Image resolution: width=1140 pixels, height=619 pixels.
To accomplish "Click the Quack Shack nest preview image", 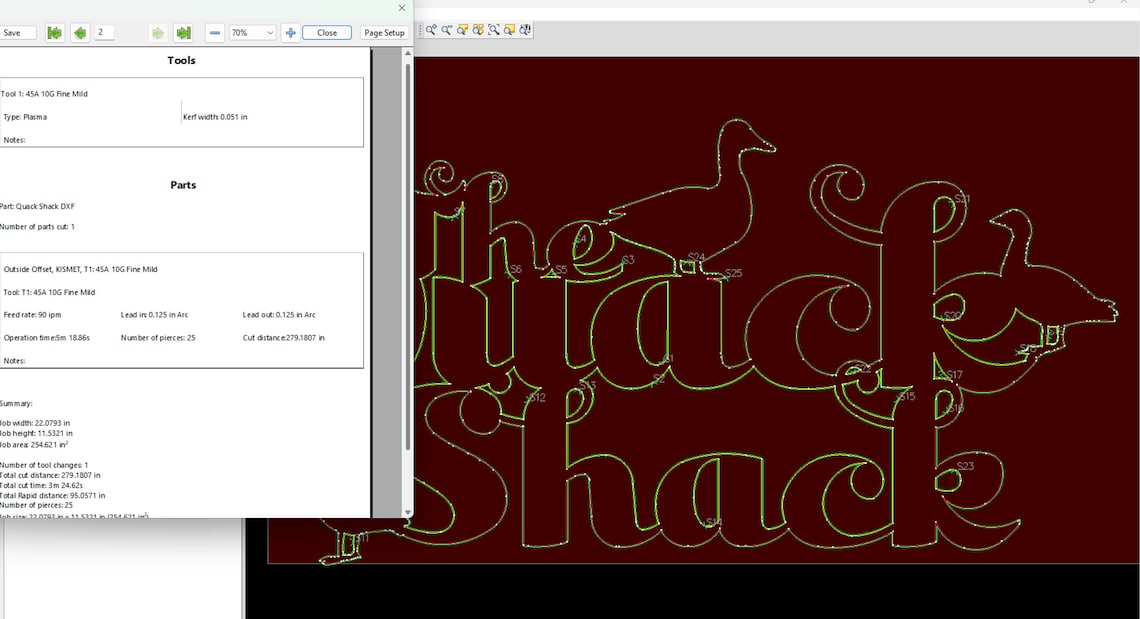I will [x=750, y=300].
